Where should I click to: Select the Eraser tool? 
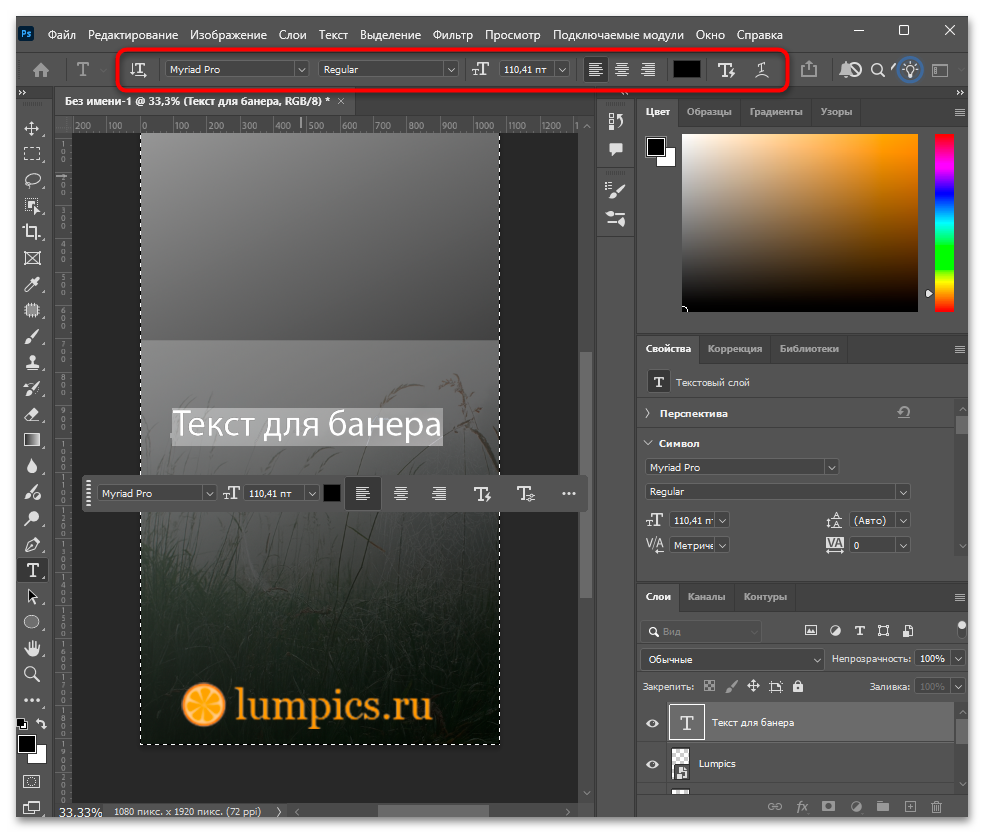32,414
